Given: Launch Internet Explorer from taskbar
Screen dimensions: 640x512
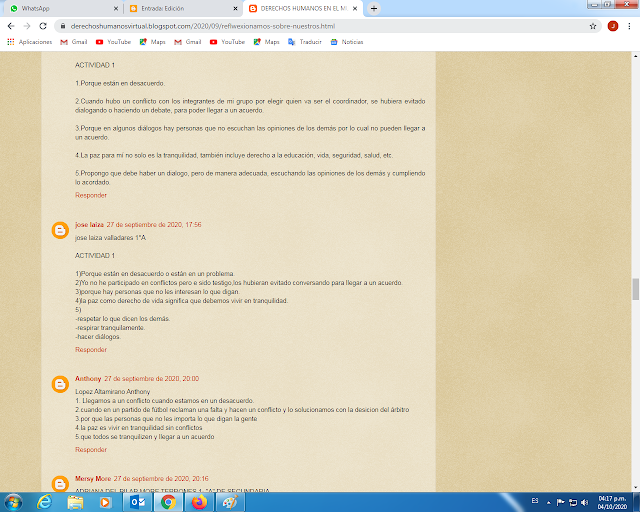Looking at the screenshot, I should tap(44, 502).
